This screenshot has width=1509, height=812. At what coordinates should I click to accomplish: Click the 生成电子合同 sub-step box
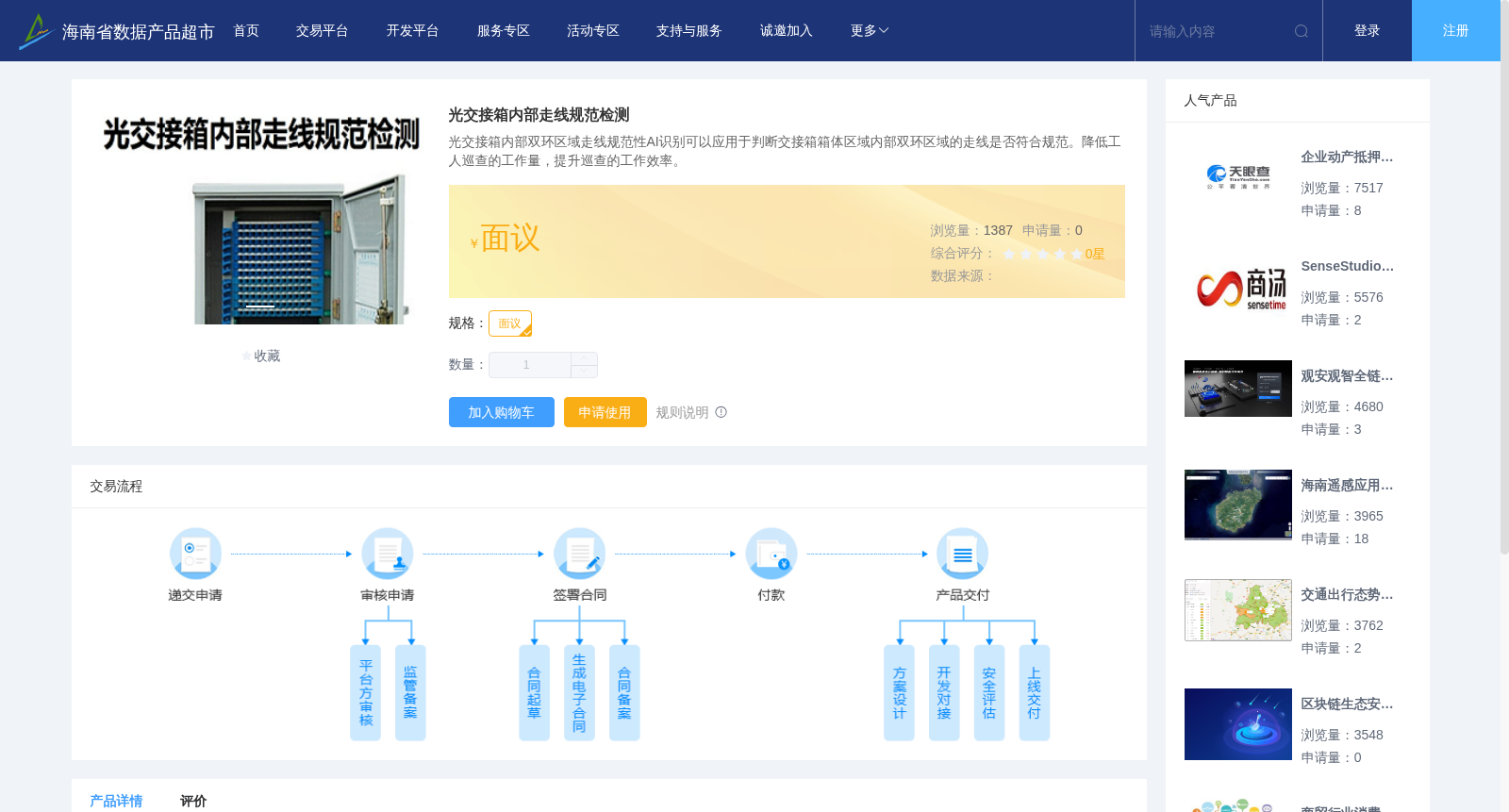[x=579, y=693]
